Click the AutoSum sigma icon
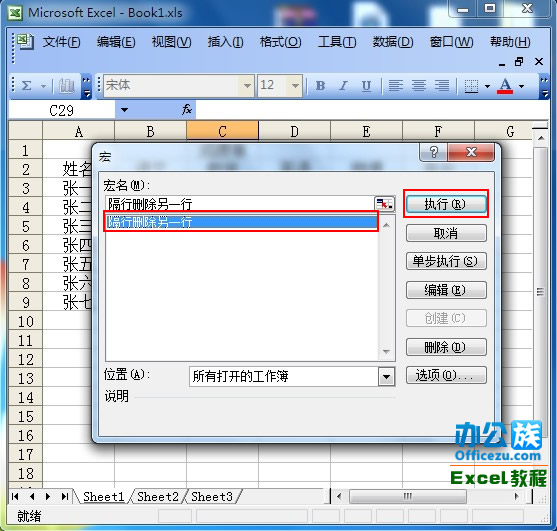The height and width of the screenshot is (531, 557). tap(27, 86)
